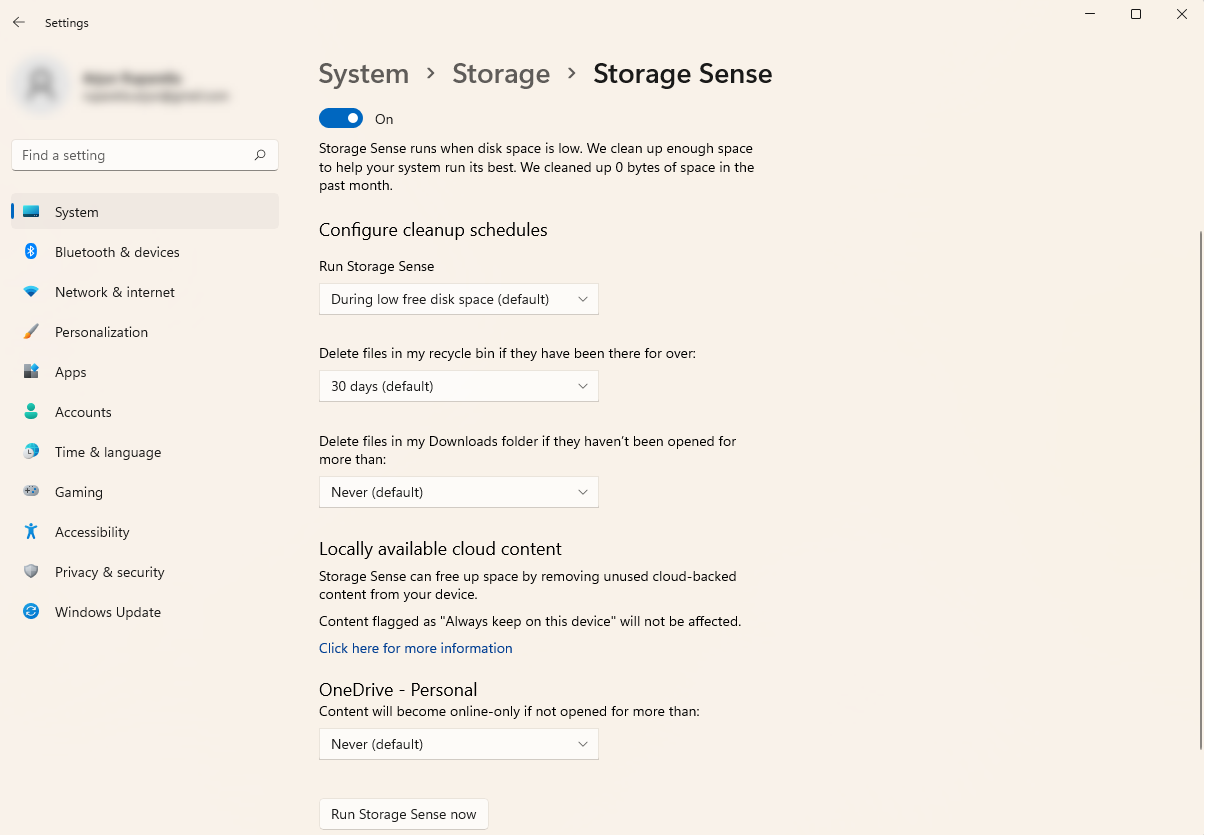Open the cloud content information link
1205x835 pixels.
pos(415,648)
